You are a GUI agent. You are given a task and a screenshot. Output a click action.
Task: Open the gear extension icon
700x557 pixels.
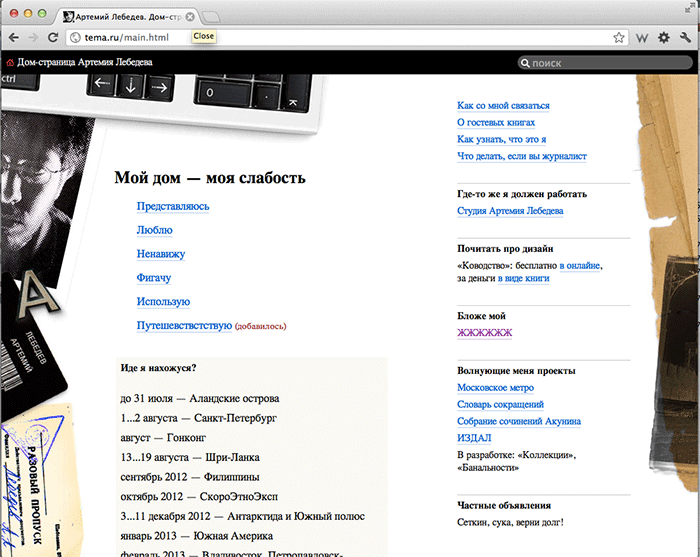pos(664,38)
